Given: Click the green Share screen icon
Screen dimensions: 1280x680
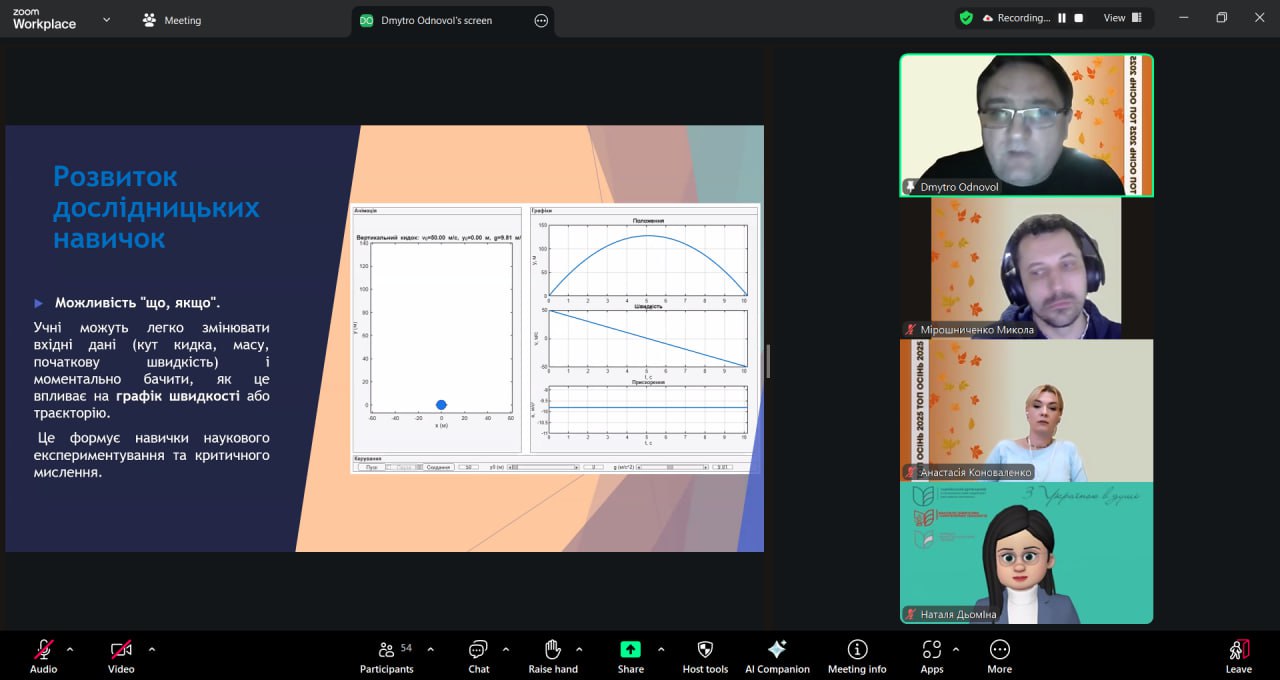Looking at the screenshot, I should click(x=630, y=649).
